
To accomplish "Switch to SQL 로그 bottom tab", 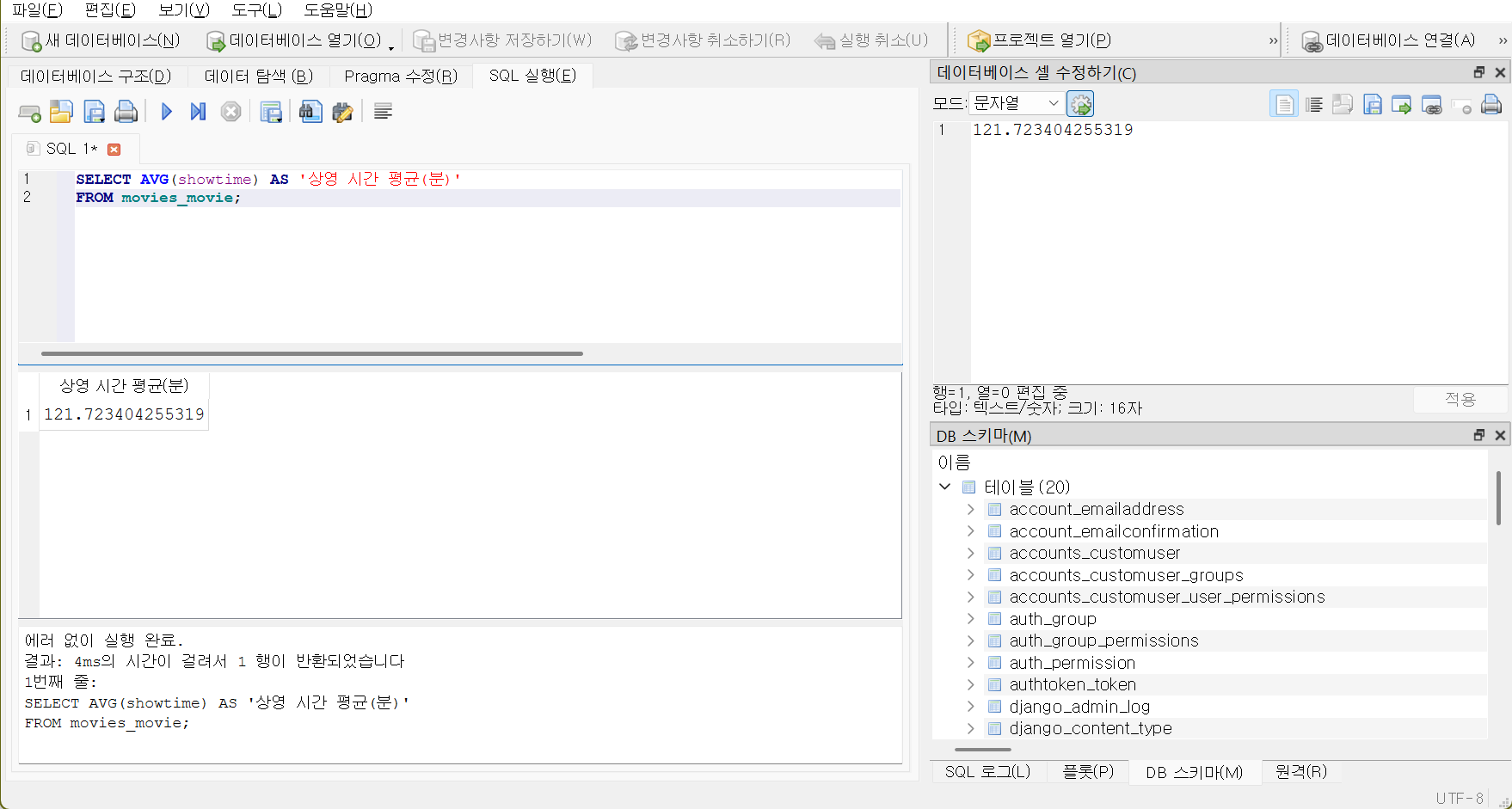I will click(x=987, y=772).
